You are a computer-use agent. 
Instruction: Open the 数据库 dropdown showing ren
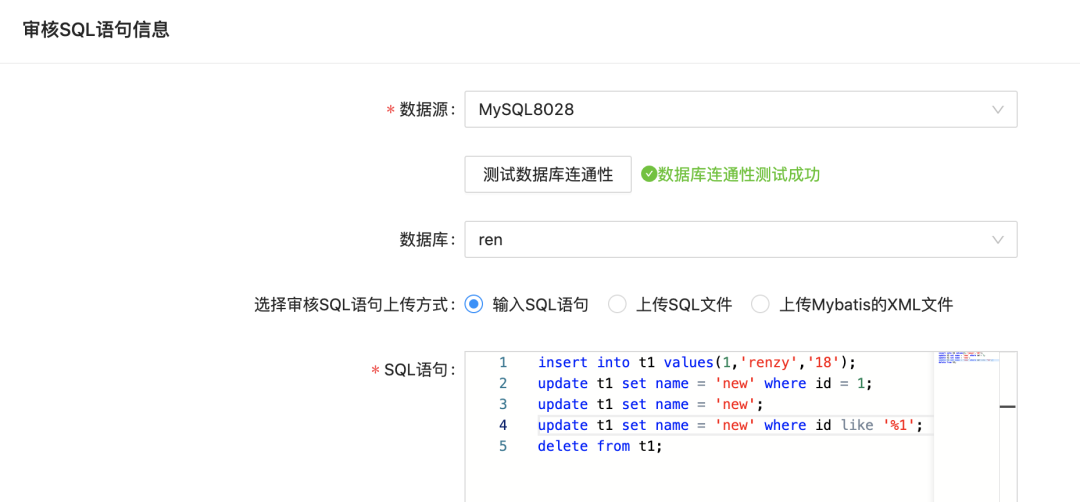pos(740,240)
